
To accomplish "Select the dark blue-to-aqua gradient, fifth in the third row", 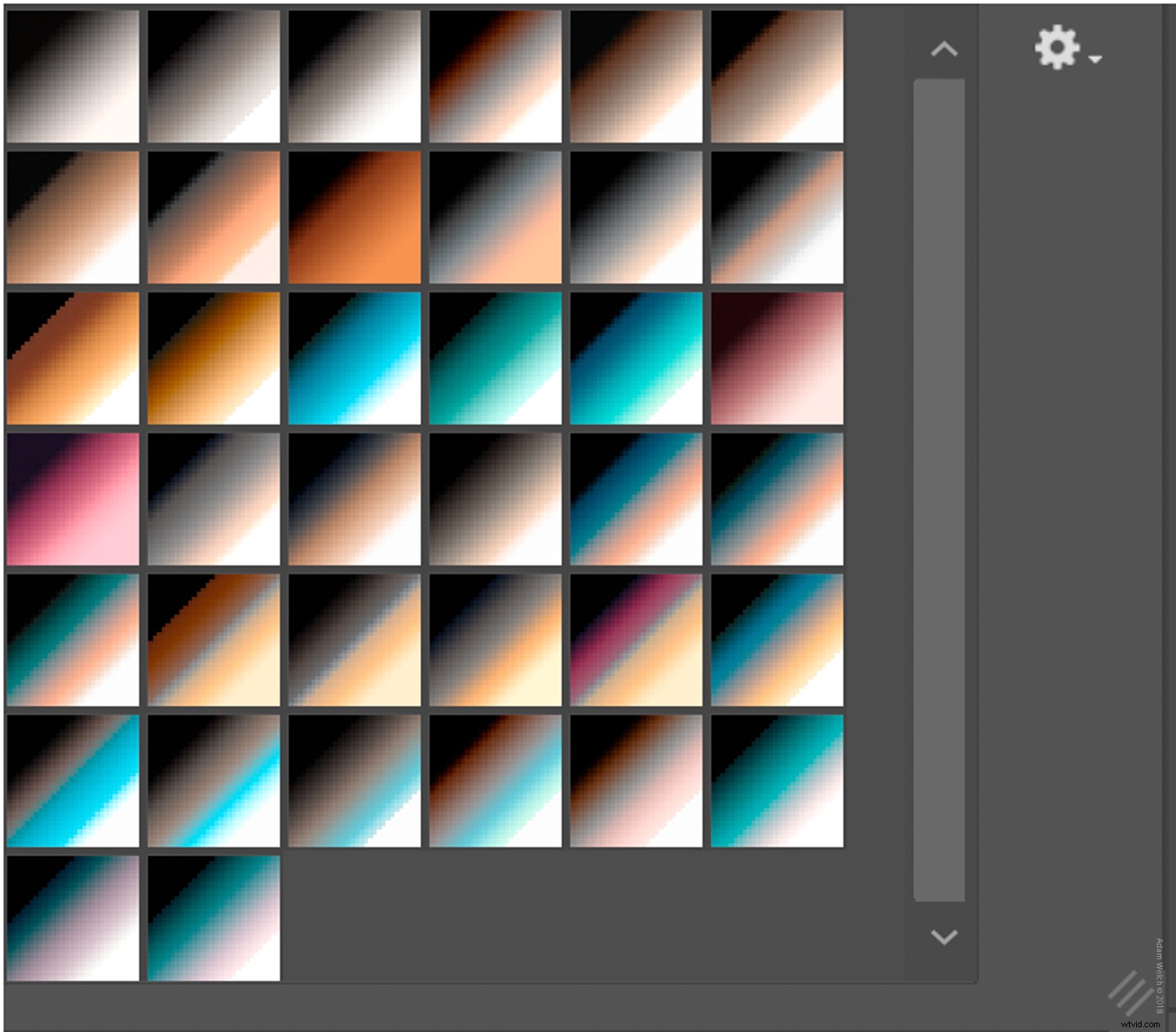I will click(x=636, y=358).
